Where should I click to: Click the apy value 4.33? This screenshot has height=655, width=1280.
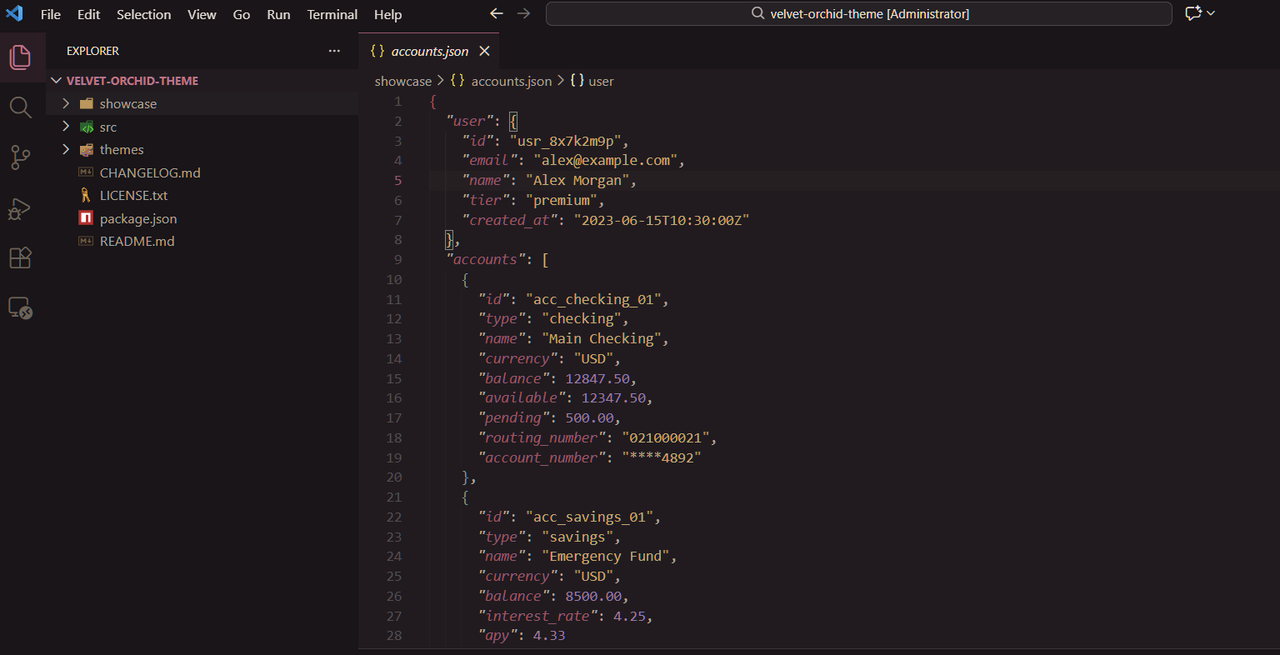549,636
